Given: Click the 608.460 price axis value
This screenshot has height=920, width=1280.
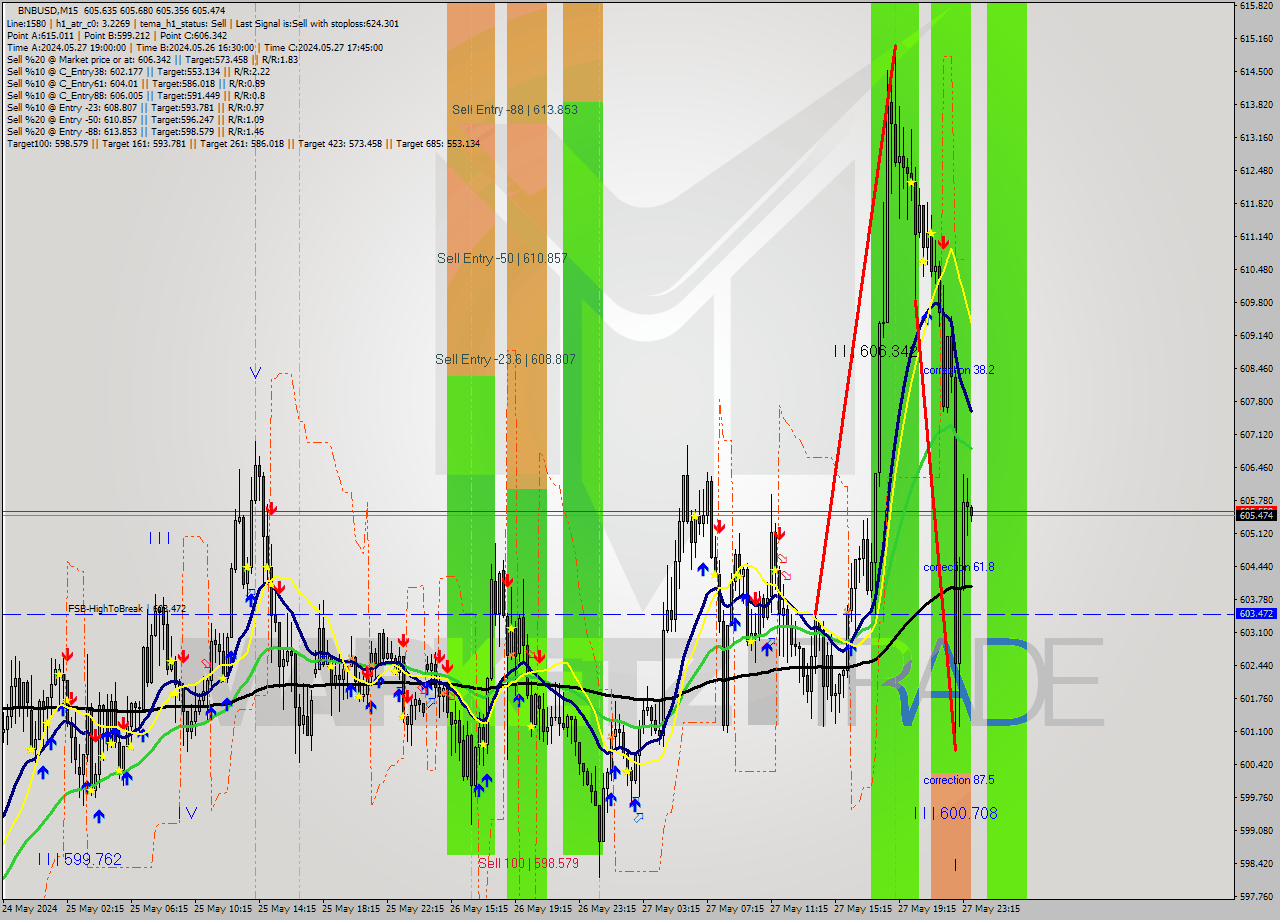Looking at the screenshot, I should (1256, 368).
